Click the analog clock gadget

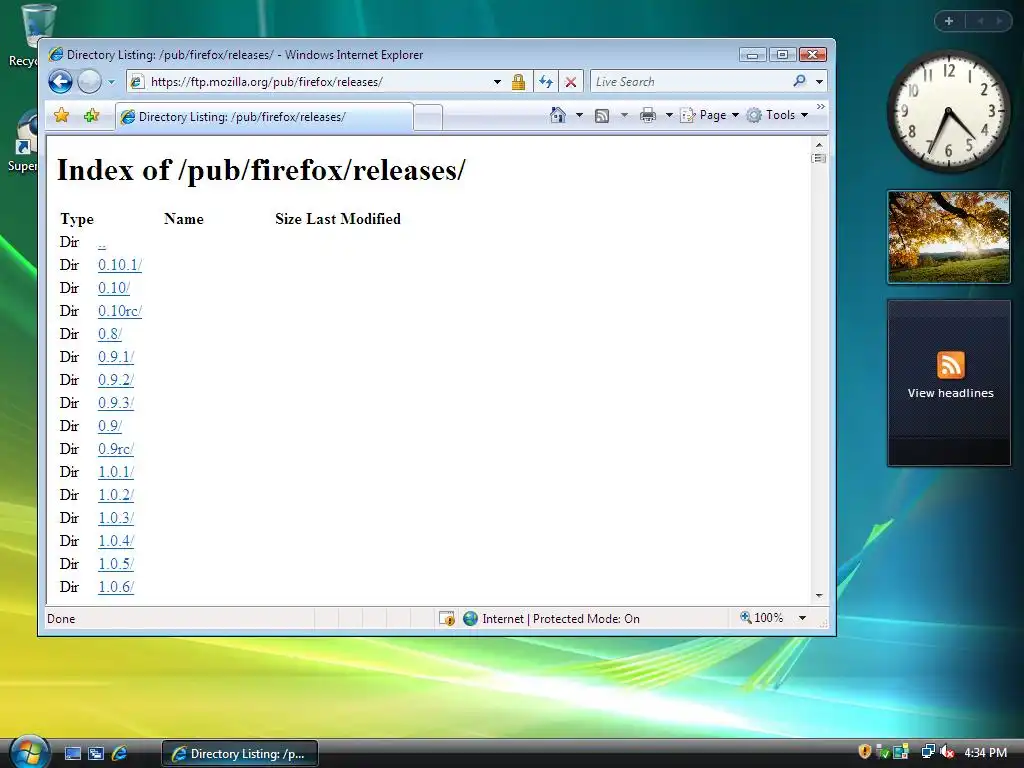[948, 111]
